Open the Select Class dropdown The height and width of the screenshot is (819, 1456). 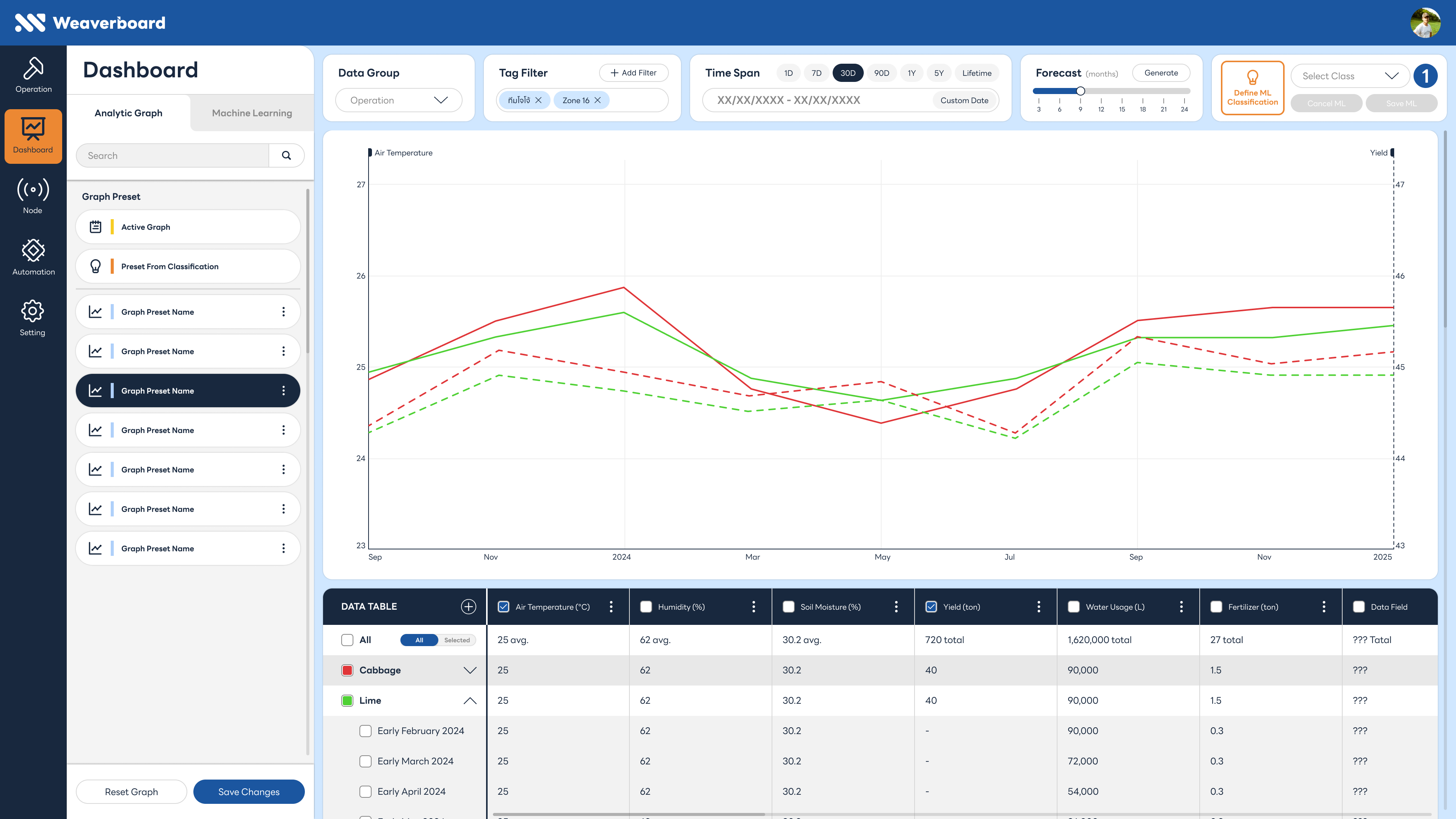[1350, 76]
